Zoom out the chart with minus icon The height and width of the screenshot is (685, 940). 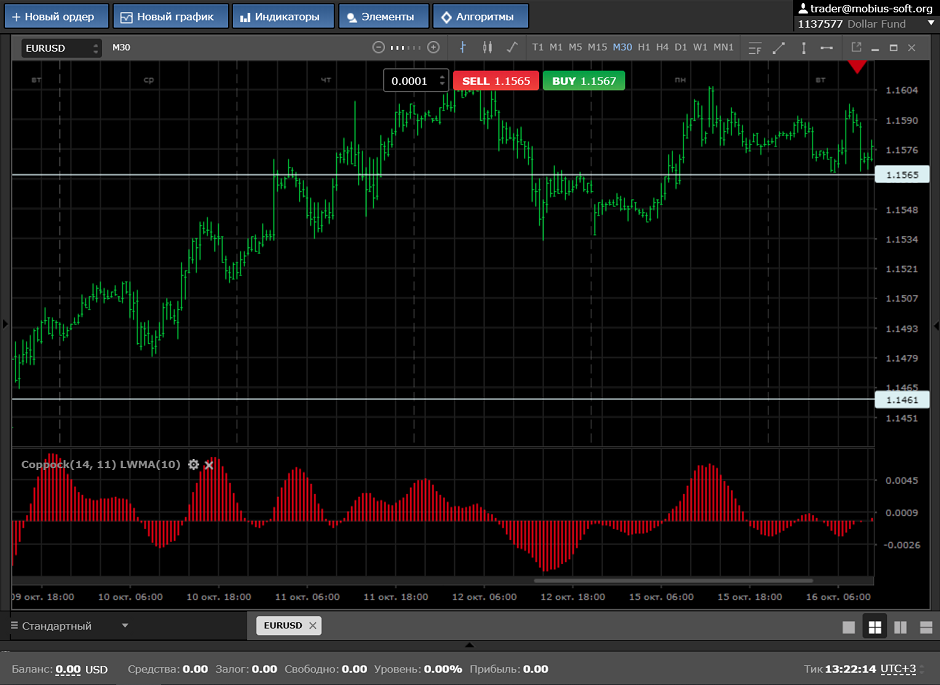378,47
